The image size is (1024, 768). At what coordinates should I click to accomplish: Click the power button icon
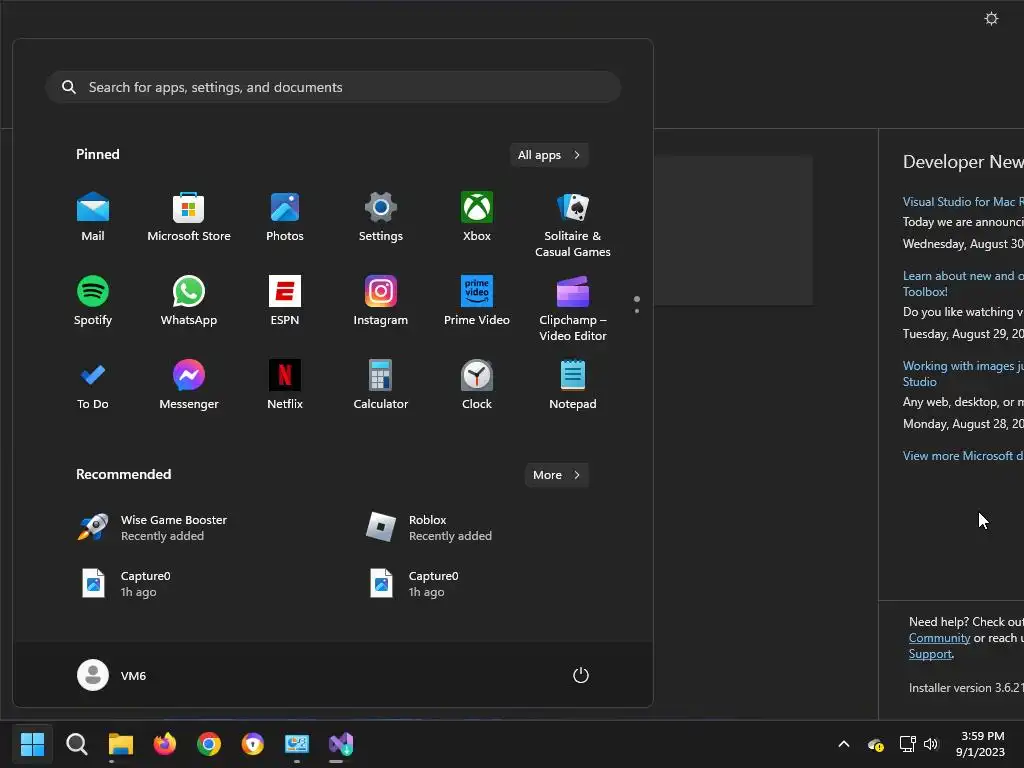[x=581, y=675]
